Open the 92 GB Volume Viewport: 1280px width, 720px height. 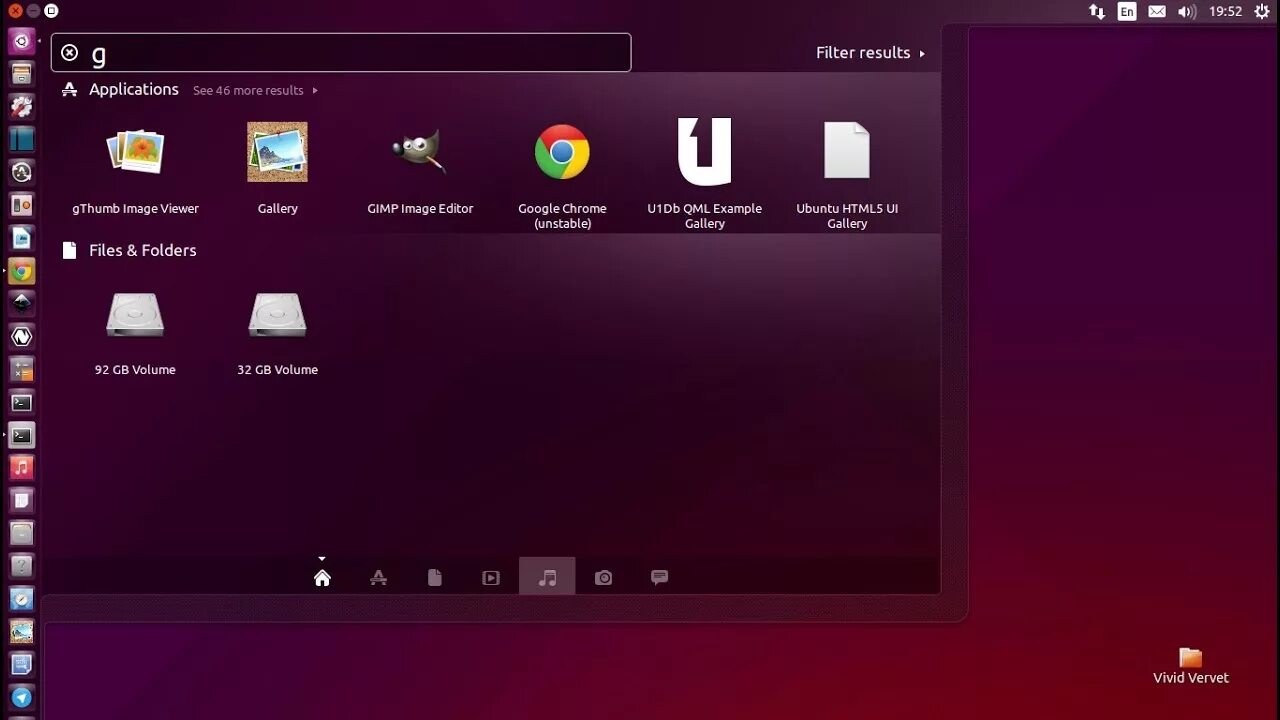pyautogui.click(x=135, y=332)
